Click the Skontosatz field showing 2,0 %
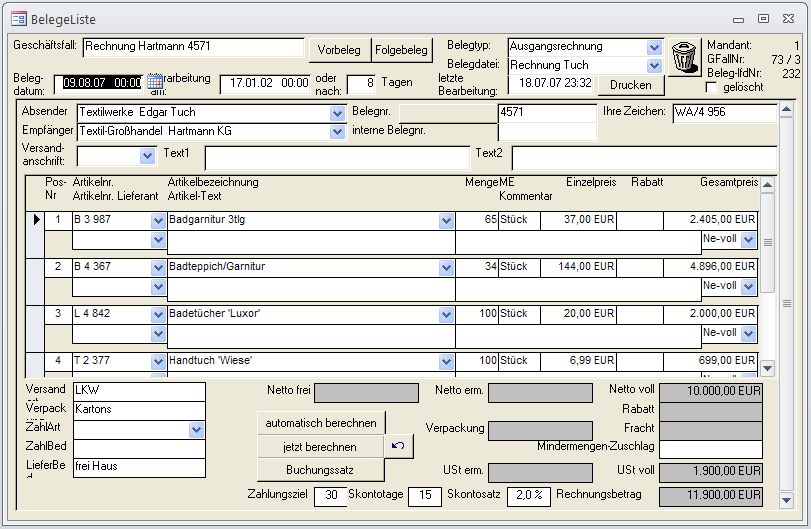Screen dimensions: 811x529 529,495
